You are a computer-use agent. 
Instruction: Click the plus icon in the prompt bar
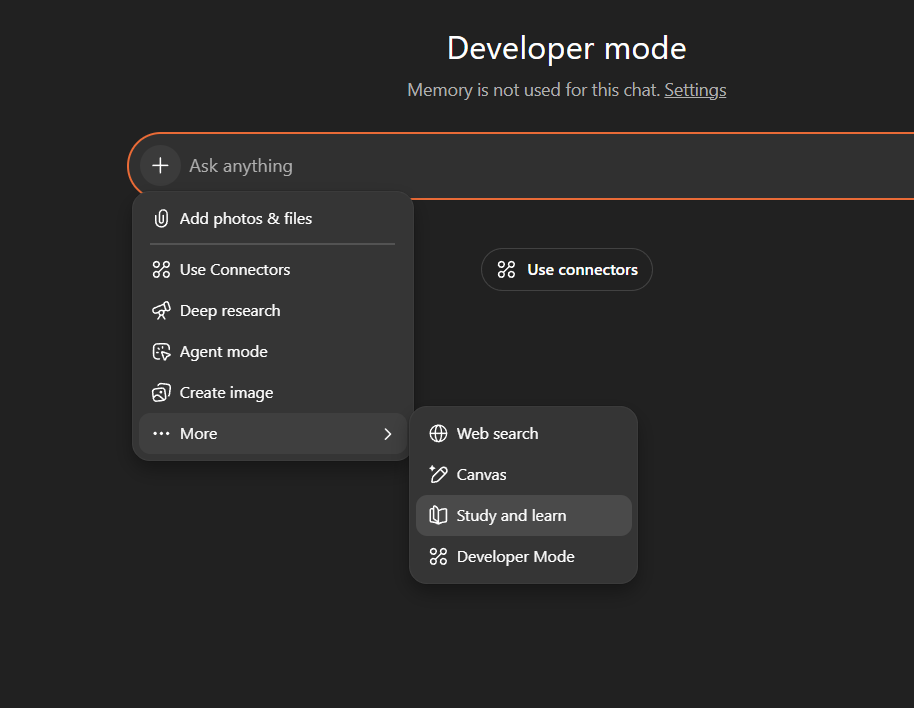pyautogui.click(x=159, y=165)
